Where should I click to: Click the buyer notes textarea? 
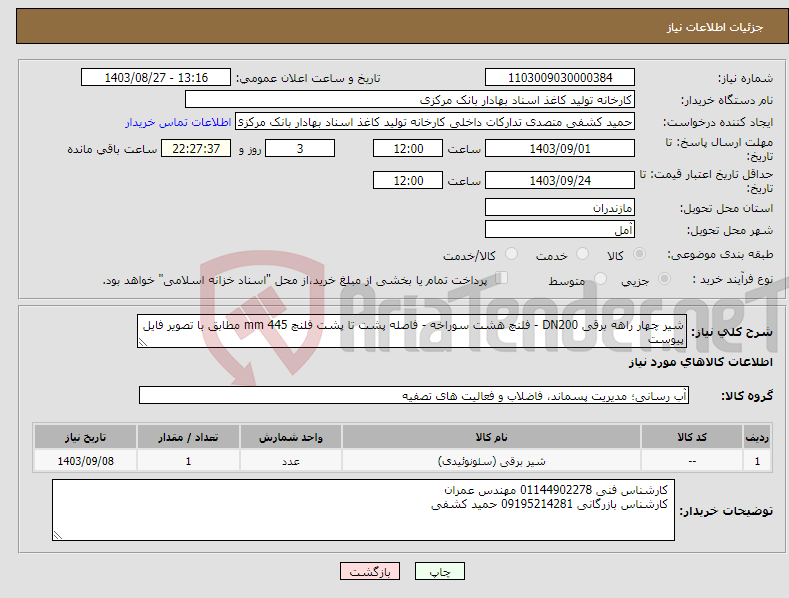(363, 510)
